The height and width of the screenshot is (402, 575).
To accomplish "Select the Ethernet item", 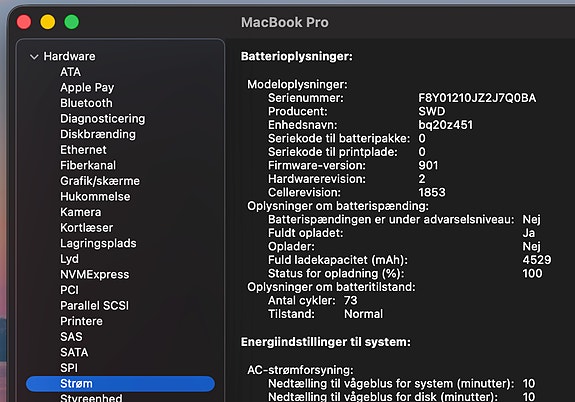I will coord(83,150).
